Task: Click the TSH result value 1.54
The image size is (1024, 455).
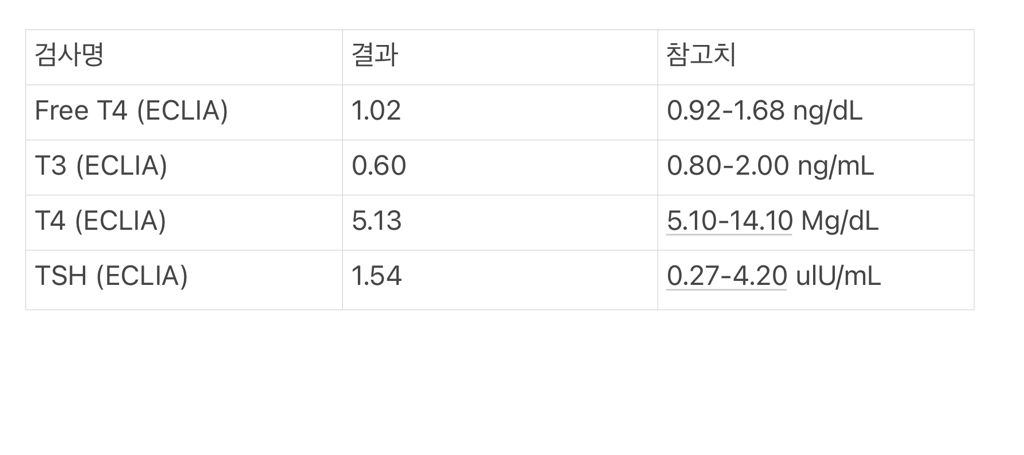Action: pos(376,276)
